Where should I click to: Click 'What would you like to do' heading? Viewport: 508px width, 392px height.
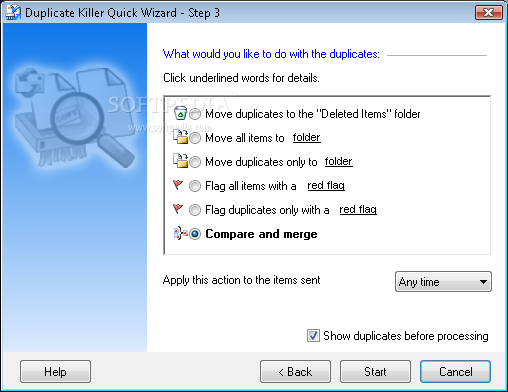point(271,54)
